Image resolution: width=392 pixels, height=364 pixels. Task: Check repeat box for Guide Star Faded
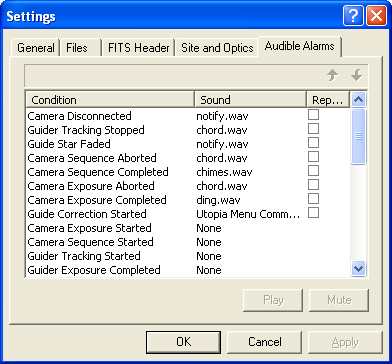pyautogui.click(x=313, y=143)
